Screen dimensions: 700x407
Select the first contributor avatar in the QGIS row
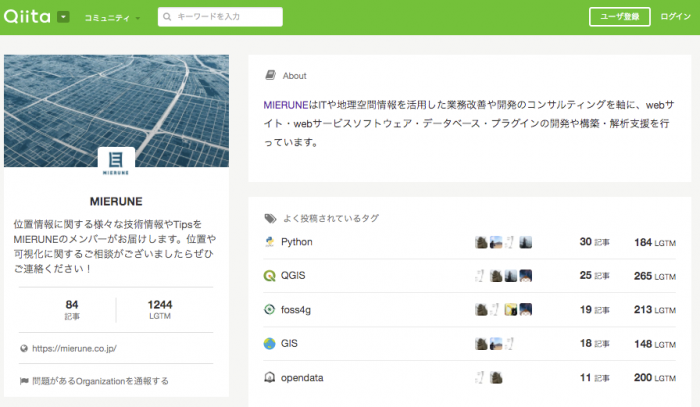coord(480,276)
